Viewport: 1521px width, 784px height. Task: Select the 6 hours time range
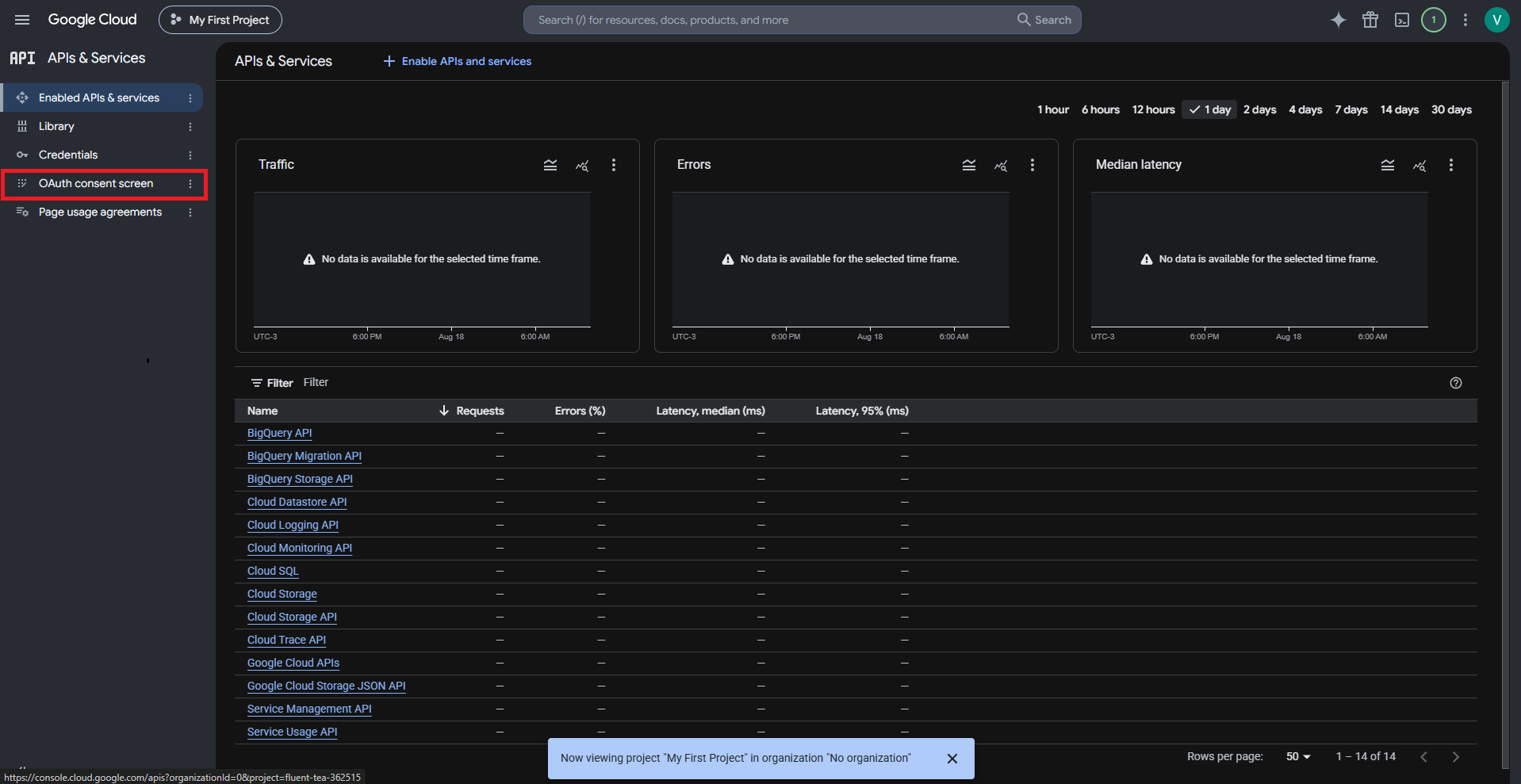coord(1101,109)
